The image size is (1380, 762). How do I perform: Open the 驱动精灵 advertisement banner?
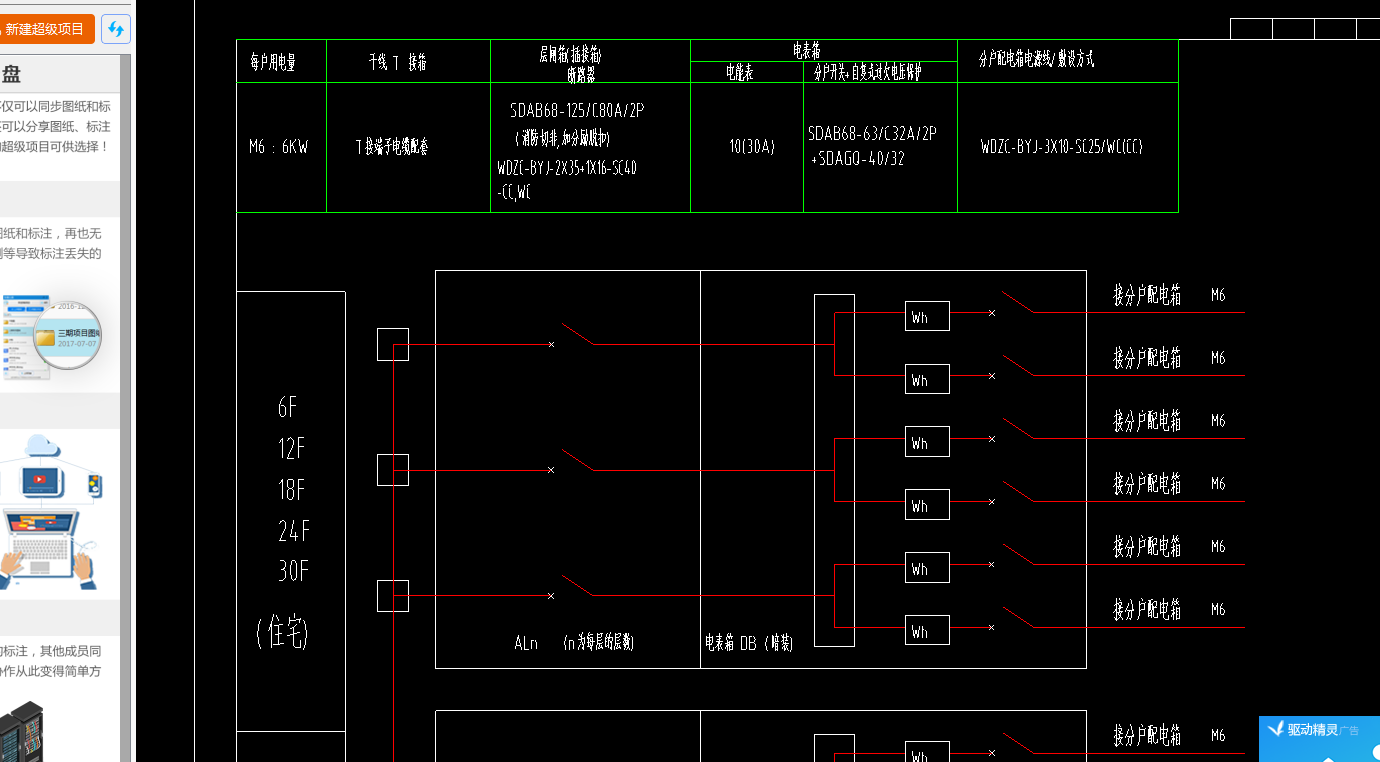click(1319, 739)
